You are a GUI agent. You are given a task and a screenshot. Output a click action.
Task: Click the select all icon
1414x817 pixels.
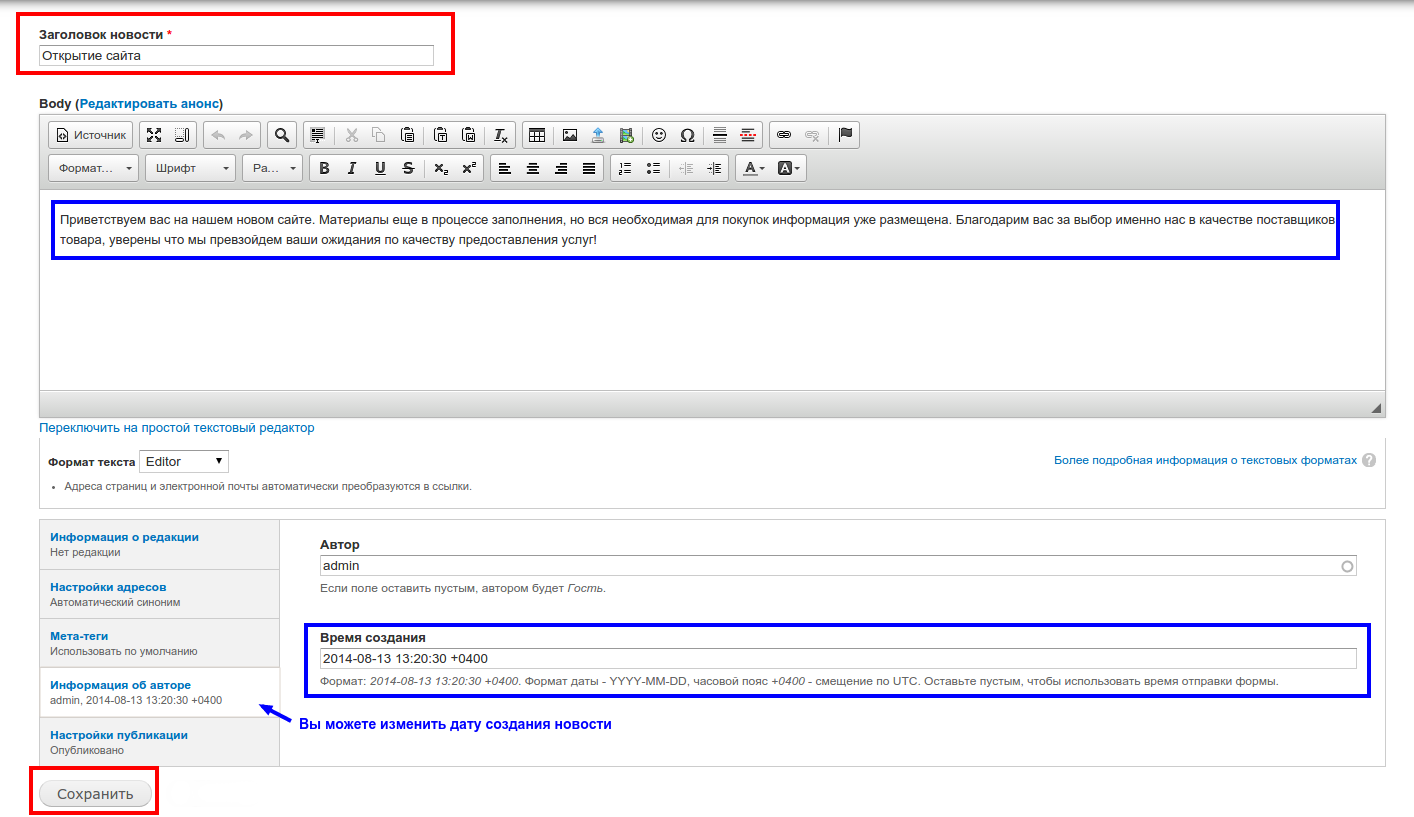[x=318, y=135]
